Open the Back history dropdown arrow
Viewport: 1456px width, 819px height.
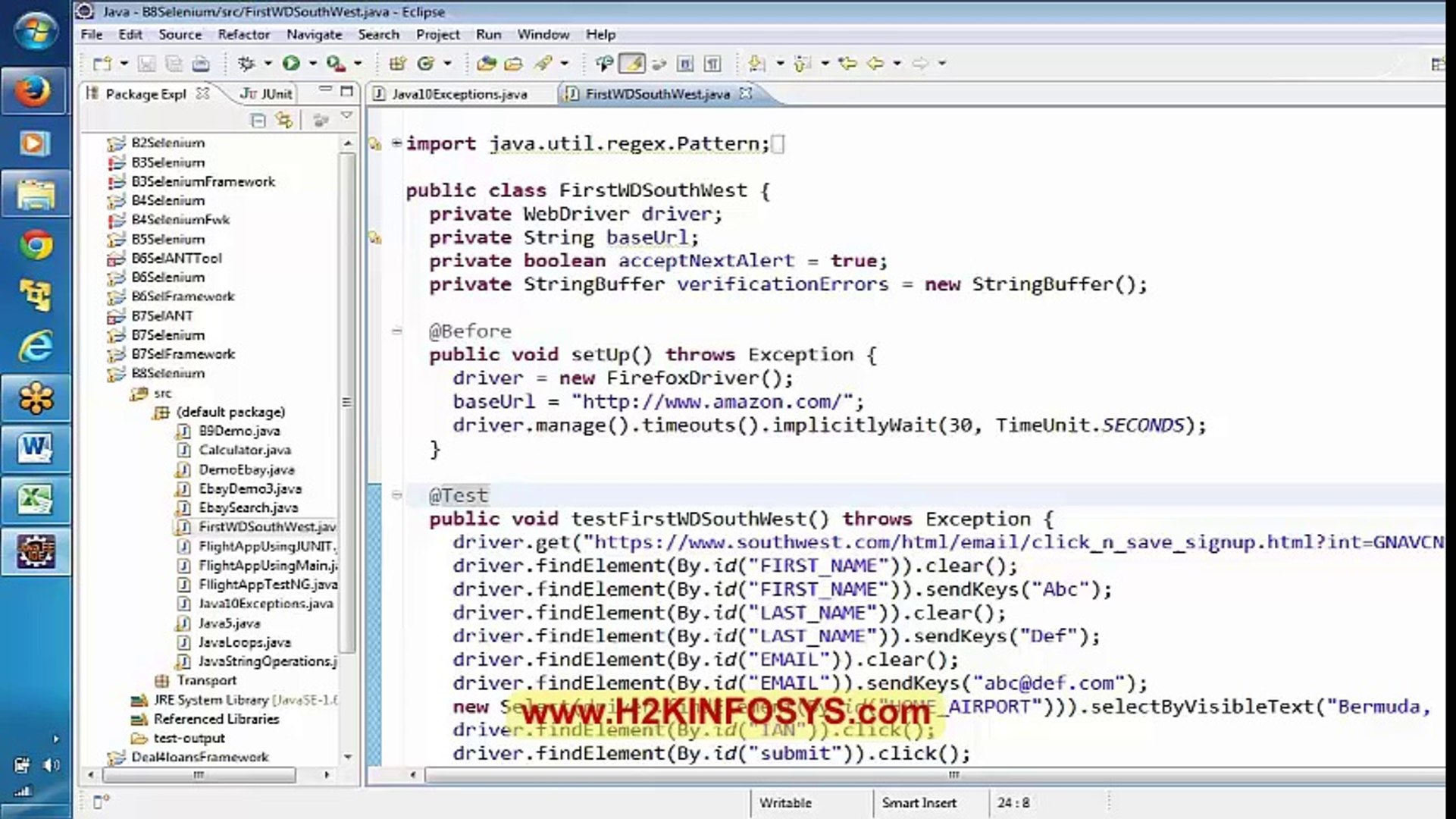click(897, 64)
